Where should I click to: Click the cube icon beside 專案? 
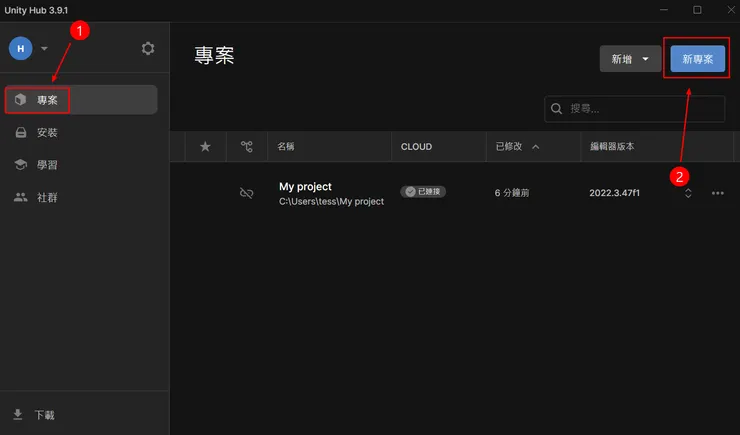point(20,100)
